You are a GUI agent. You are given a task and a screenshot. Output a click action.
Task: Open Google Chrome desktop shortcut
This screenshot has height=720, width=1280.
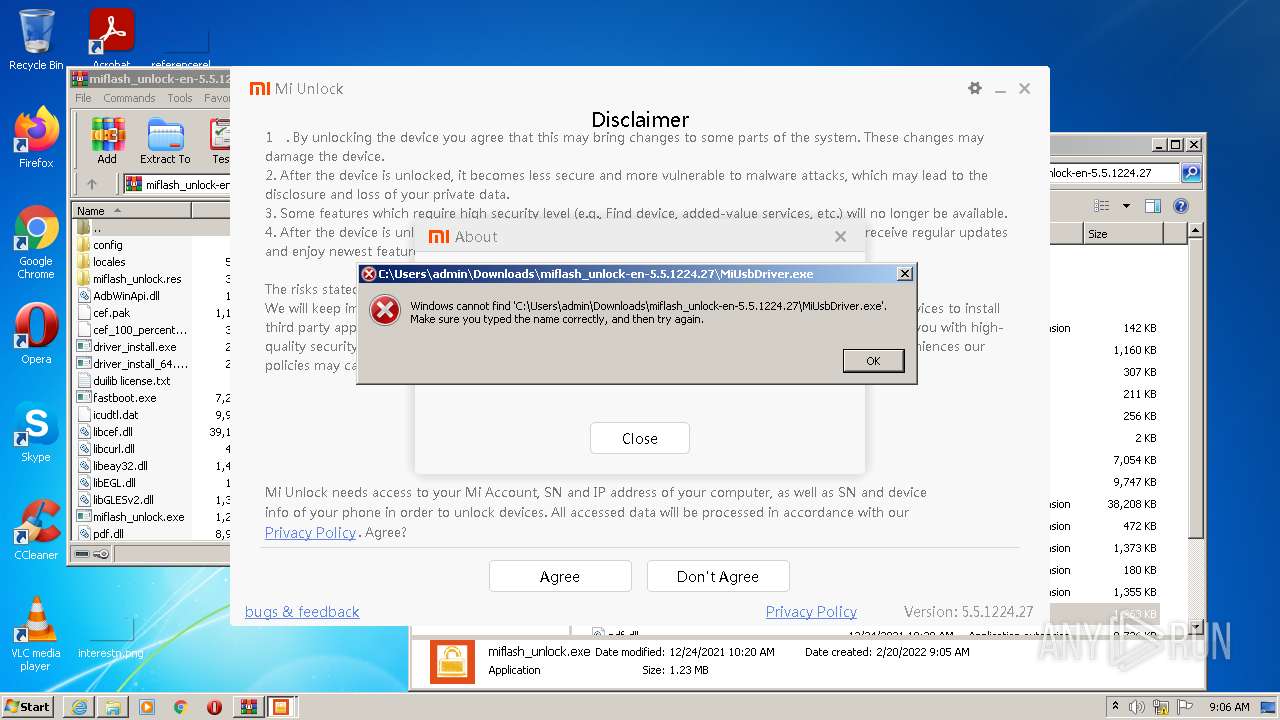point(36,243)
